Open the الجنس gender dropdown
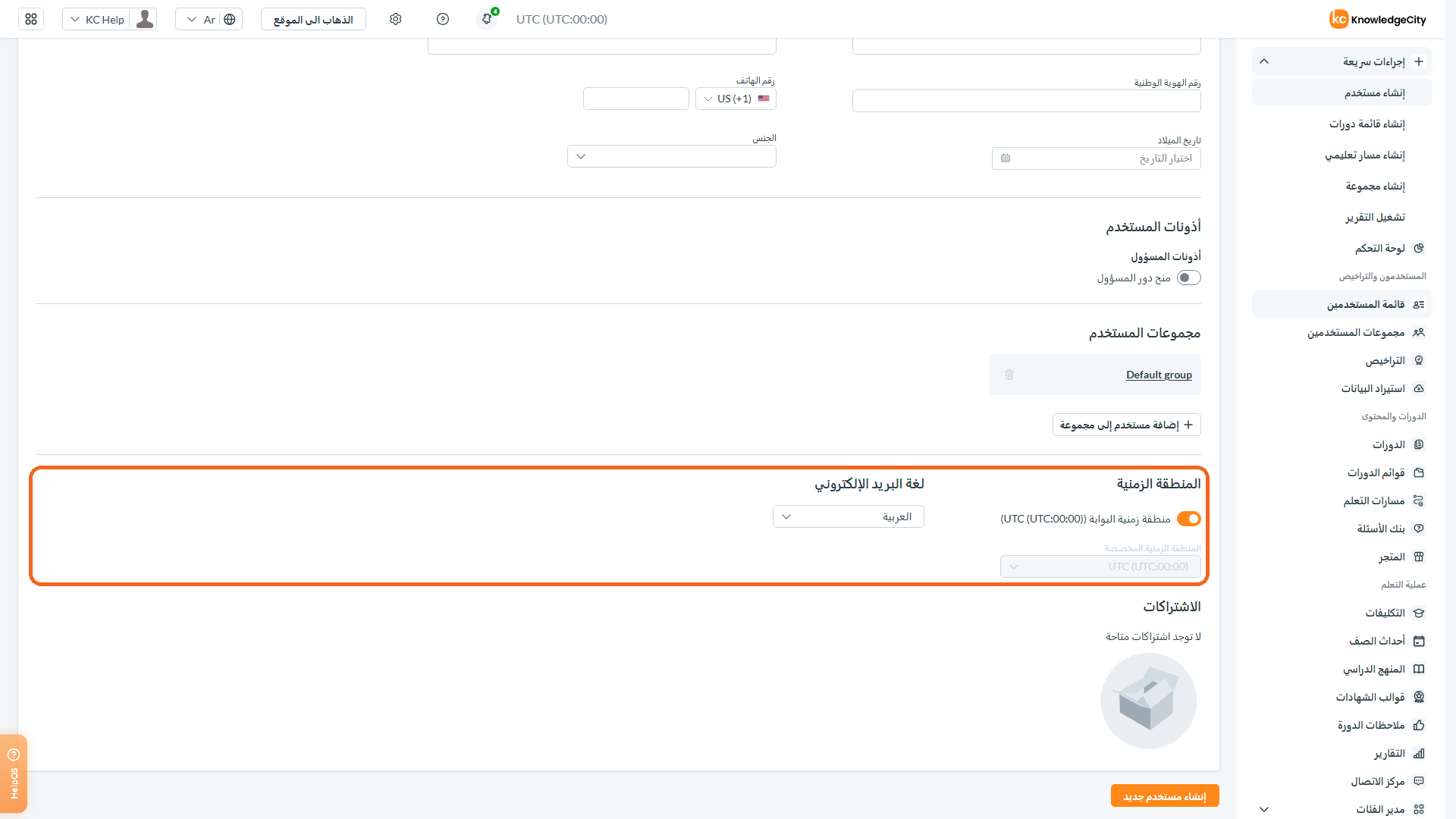This screenshot has width=1456, height=819. point(672,156)
